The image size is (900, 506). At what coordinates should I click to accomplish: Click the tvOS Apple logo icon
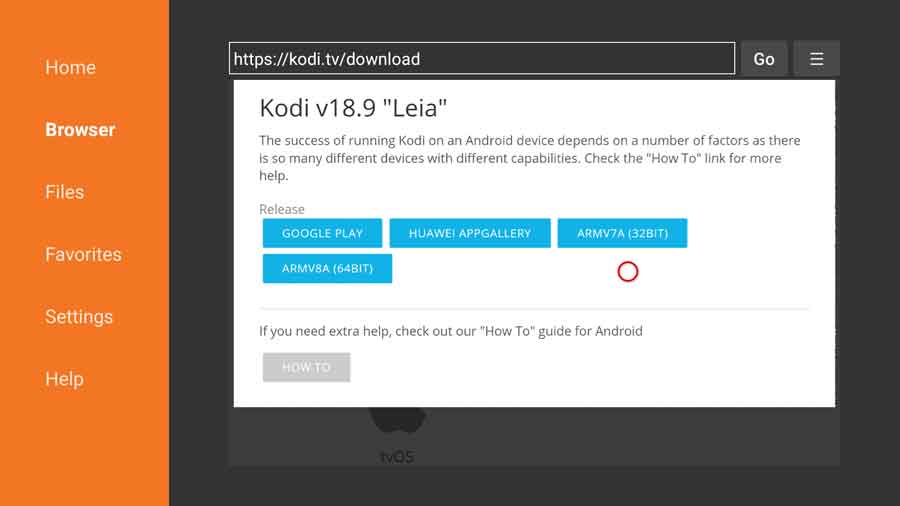click(398, 421)
